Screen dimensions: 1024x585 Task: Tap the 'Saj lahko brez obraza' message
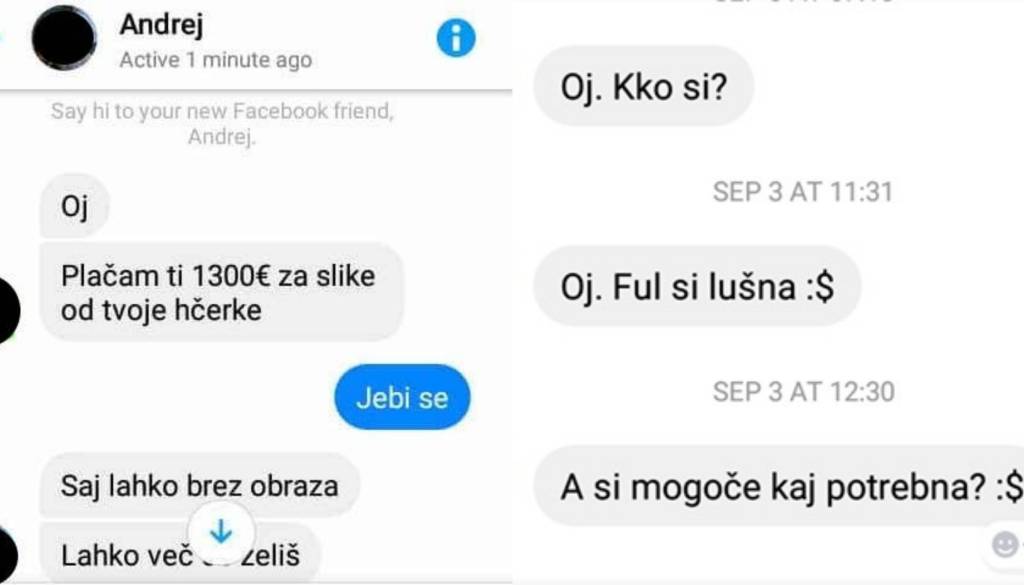200,486
